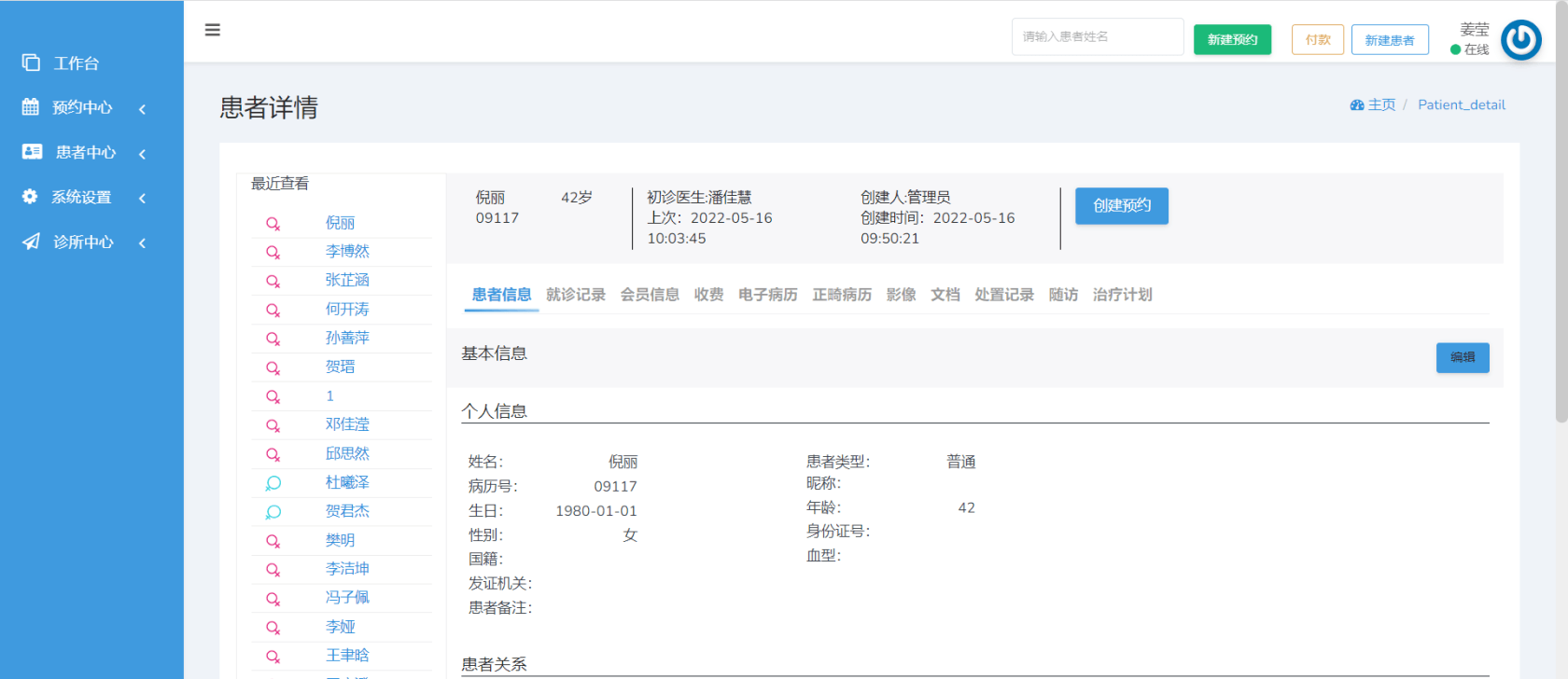Open the 就诊记录 tab
1568x679 pixels.
tap(576, 295)
